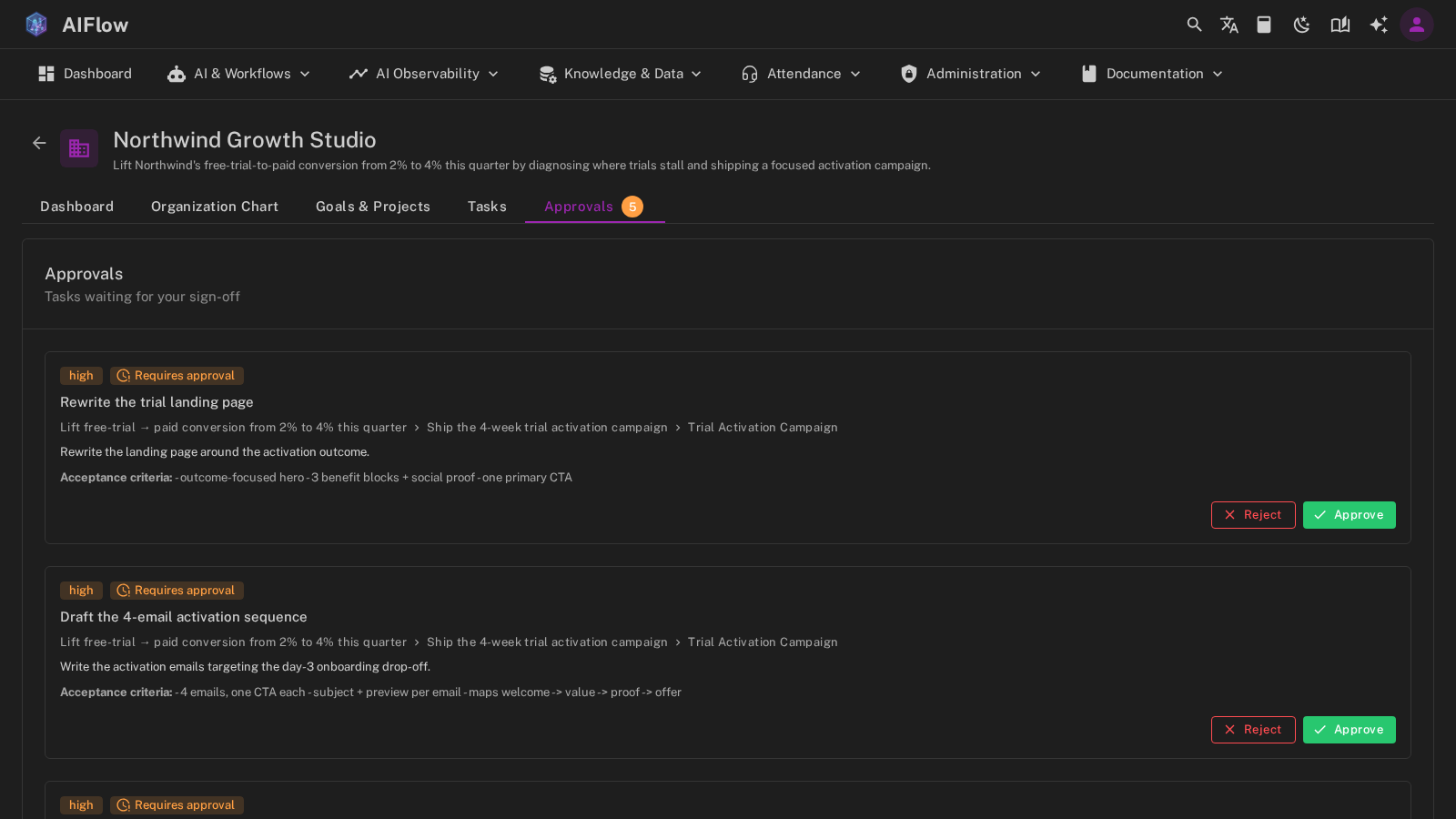Open the search icon in the top bar

[1194, 25]
